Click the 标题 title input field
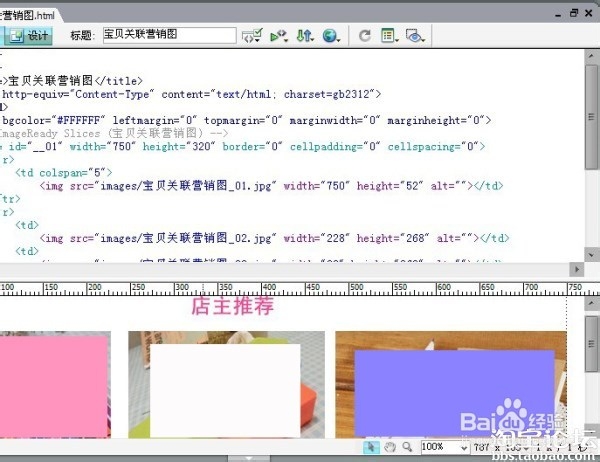This screenshot has width=600, height=462. coord(170,35)
